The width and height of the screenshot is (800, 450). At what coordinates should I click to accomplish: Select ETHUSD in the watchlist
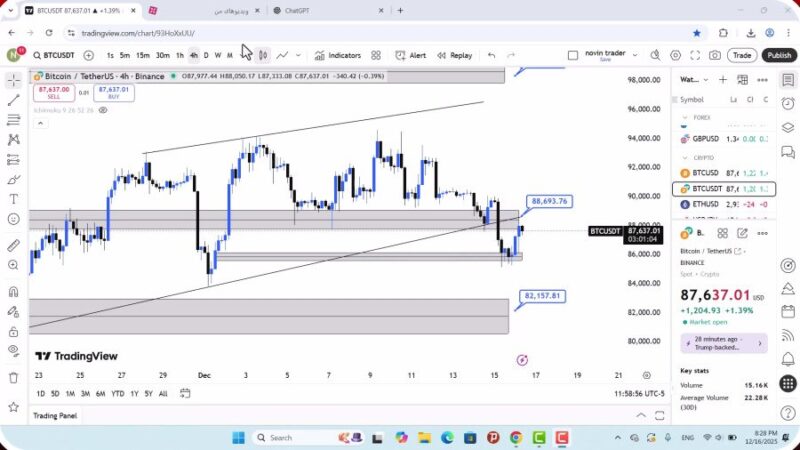click(x=709, y=204)
